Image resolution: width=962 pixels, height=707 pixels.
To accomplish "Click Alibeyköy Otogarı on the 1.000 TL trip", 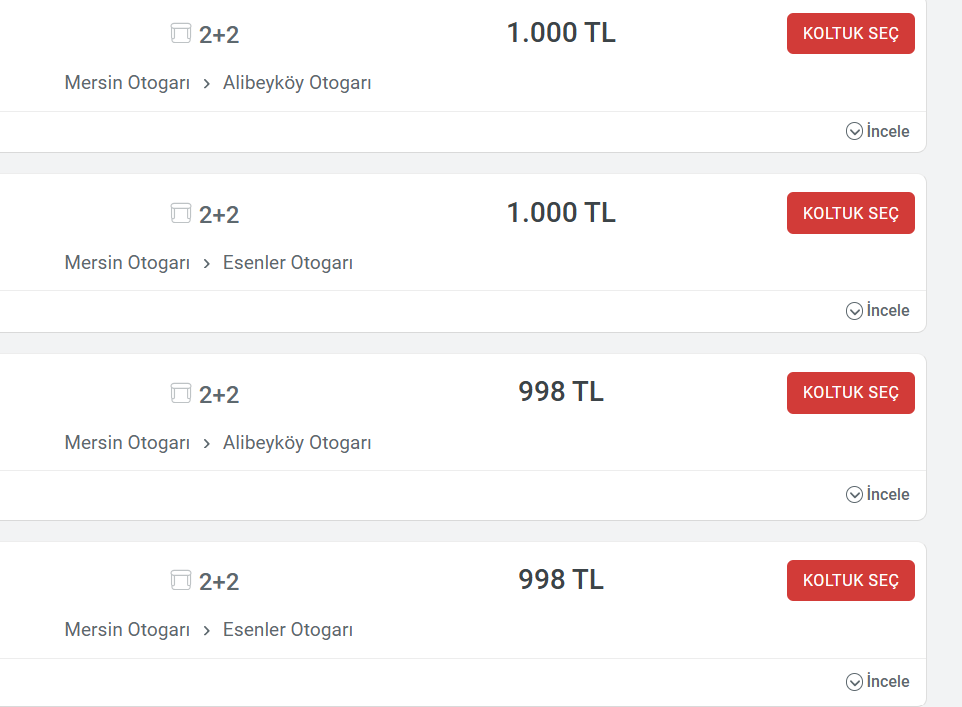I will [x=297, y=83].
